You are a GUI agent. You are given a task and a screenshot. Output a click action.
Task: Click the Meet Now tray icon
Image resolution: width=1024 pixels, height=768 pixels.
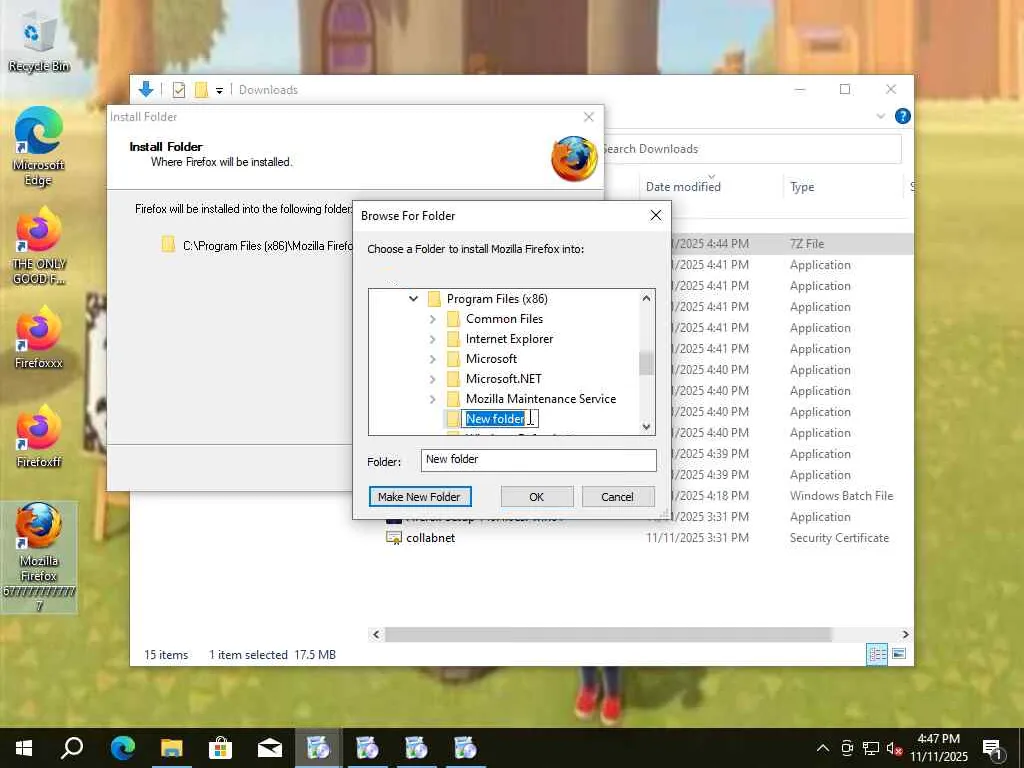point(847,748)
